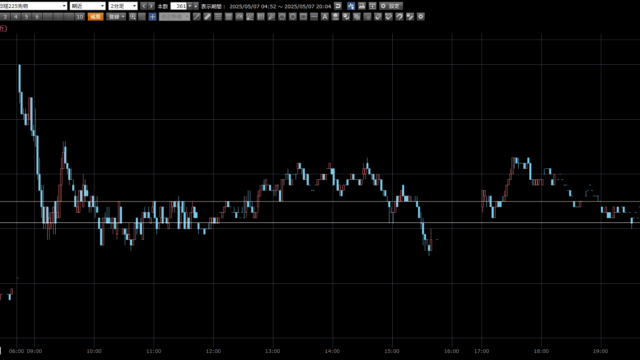Click the 15:00 time axis label
Viewport: 640px width, 360px height.
click(x=392, y=351)
